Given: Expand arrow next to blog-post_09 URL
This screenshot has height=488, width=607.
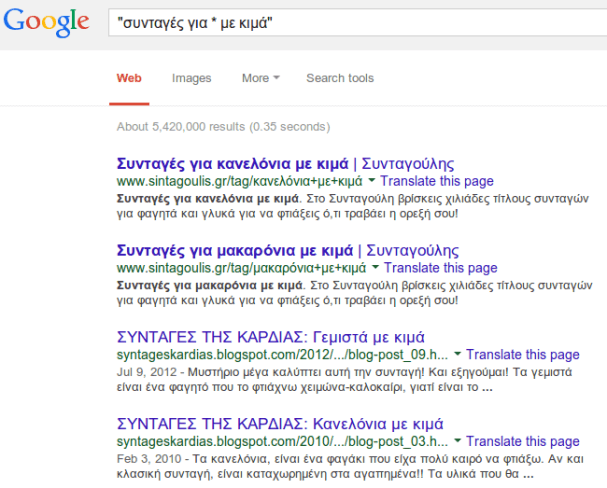Looking at the screenshot, I should pyautogui.click(x=458, y=354).
